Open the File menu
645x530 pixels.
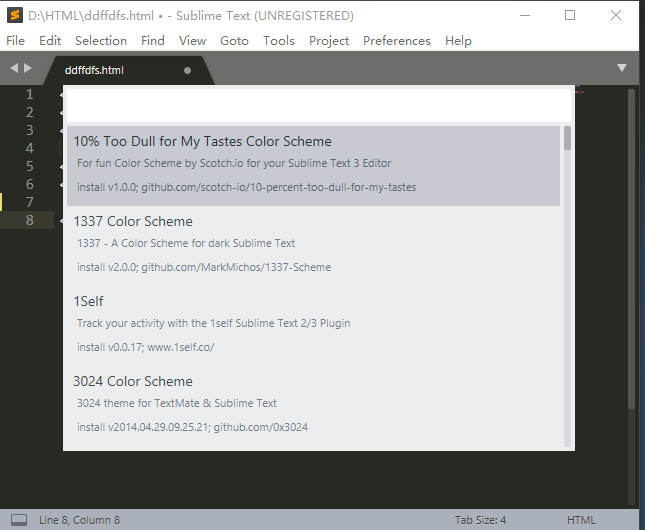tap(16, 41)
